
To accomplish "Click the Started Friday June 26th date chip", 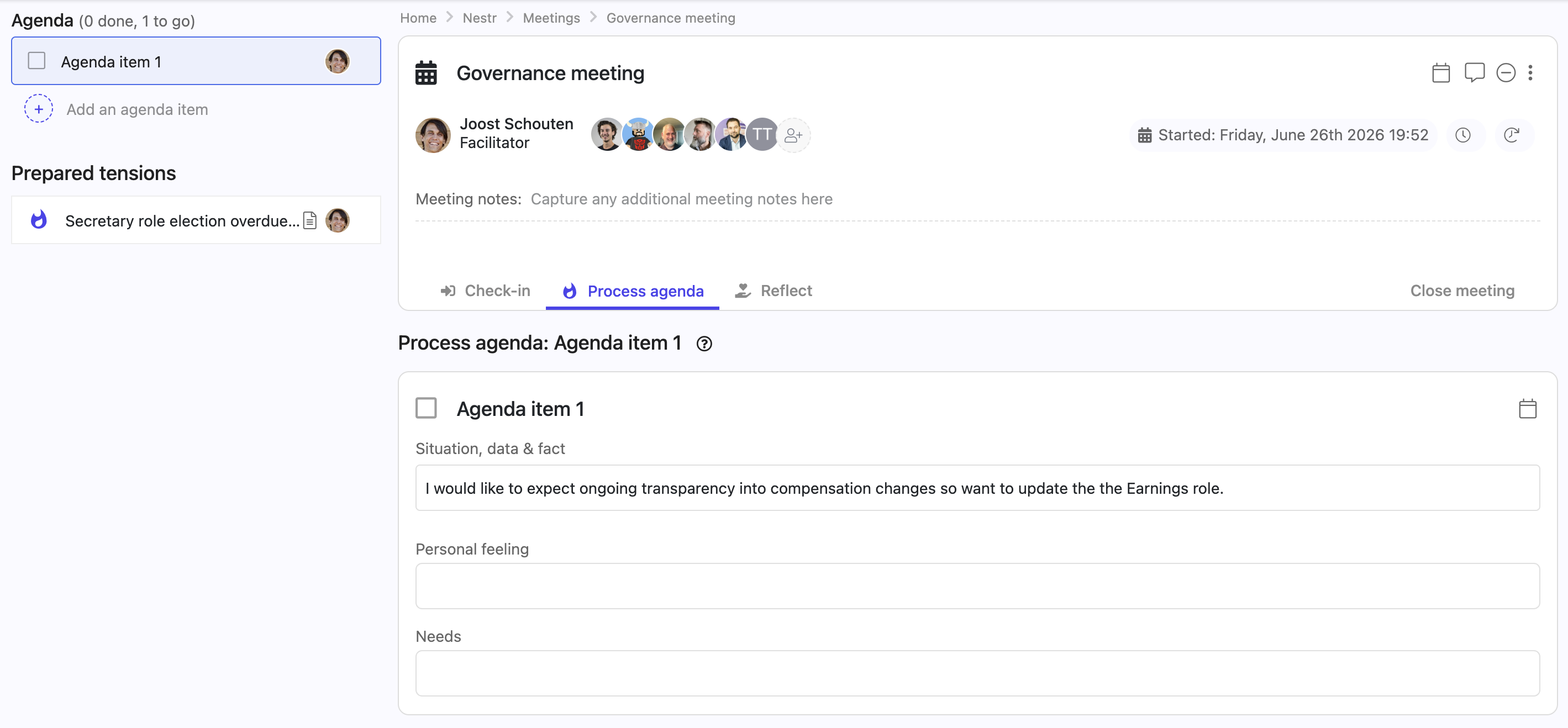I will [x=1283, y=135].
